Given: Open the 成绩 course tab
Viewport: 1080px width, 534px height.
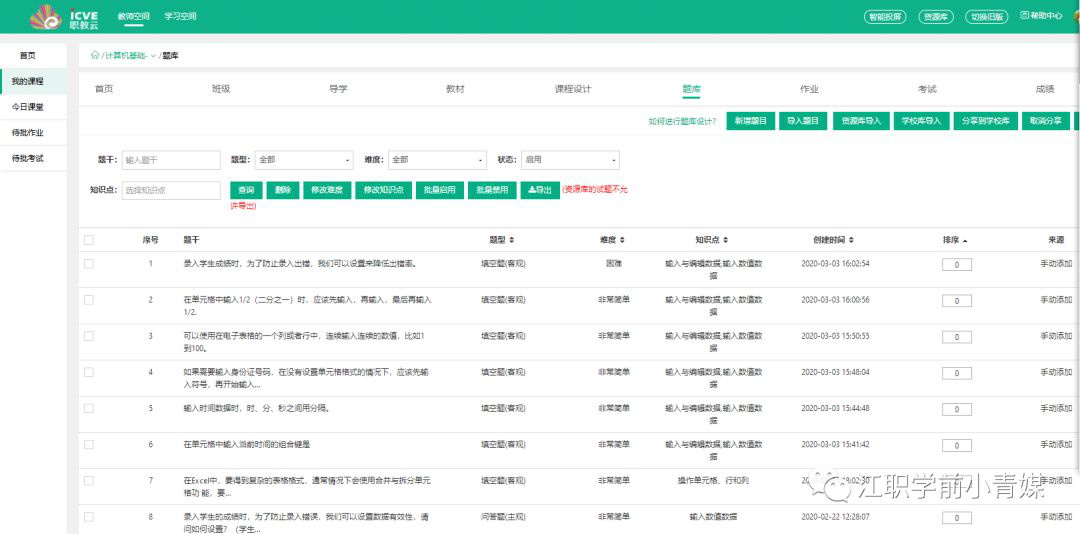Looking at the screenshot, I should pyautogui.click(x=1045, y=89).
